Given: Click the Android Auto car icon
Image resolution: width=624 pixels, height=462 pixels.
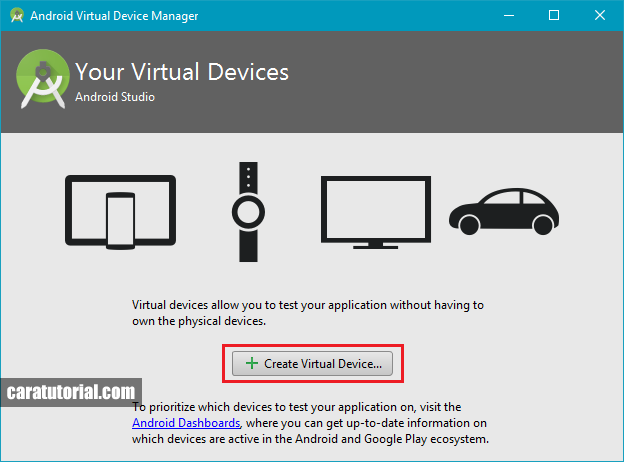Looking at the screenshot, I should 504,211.
